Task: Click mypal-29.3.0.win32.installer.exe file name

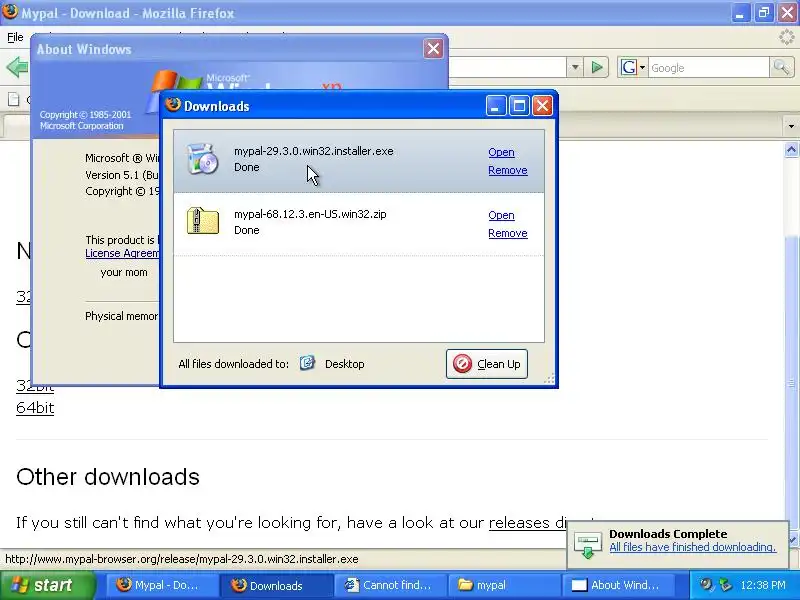Action: pos(313,151)
